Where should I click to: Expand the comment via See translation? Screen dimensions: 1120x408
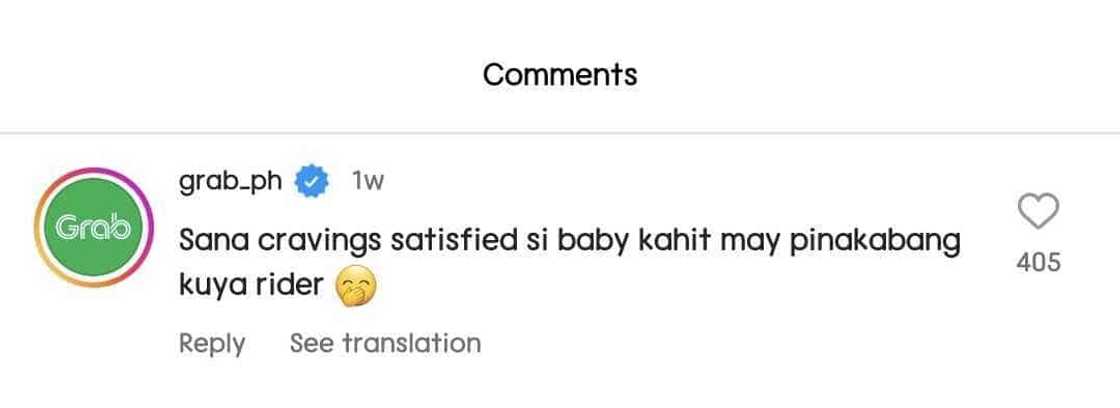point(385,343)
